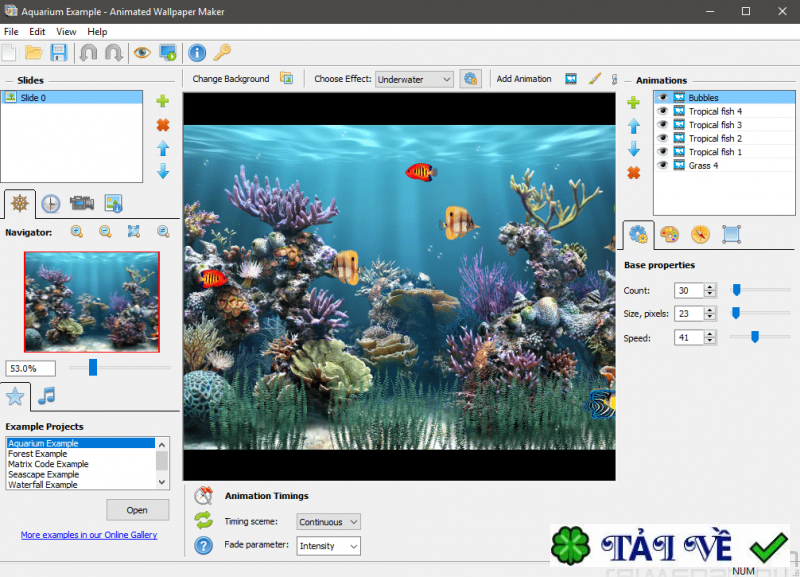800x577 pixels.
Task: Move animation up with the blue arrow
Action: (633, 126)
